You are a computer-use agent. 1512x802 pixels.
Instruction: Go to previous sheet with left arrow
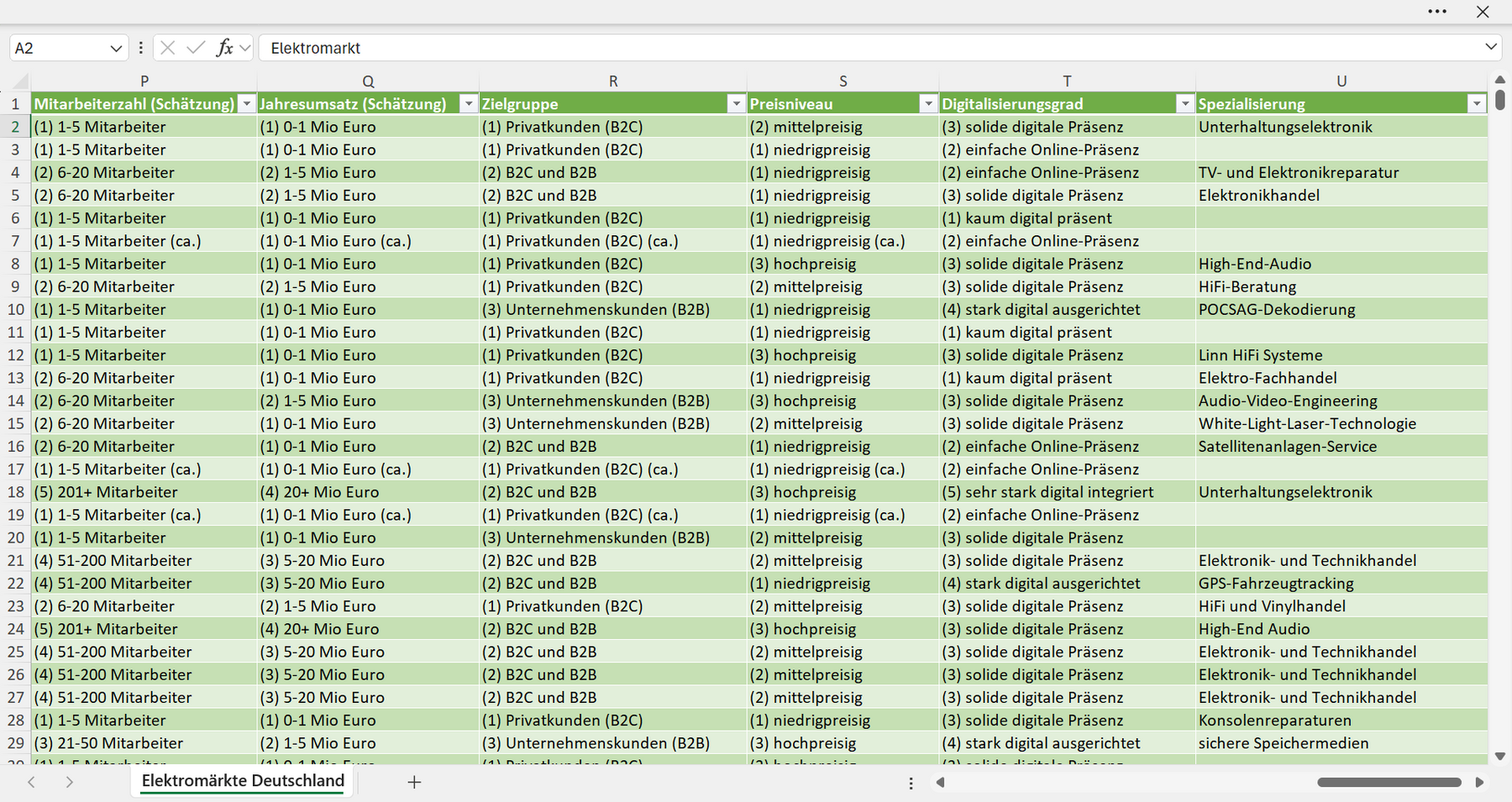[31, 782]
